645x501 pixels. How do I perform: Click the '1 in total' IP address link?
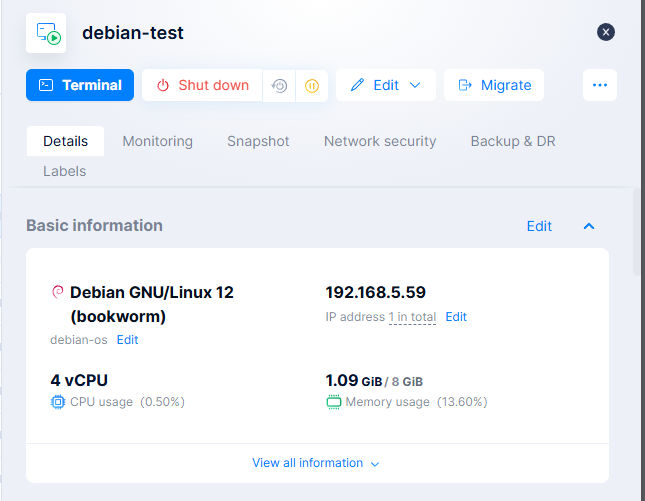412,317
